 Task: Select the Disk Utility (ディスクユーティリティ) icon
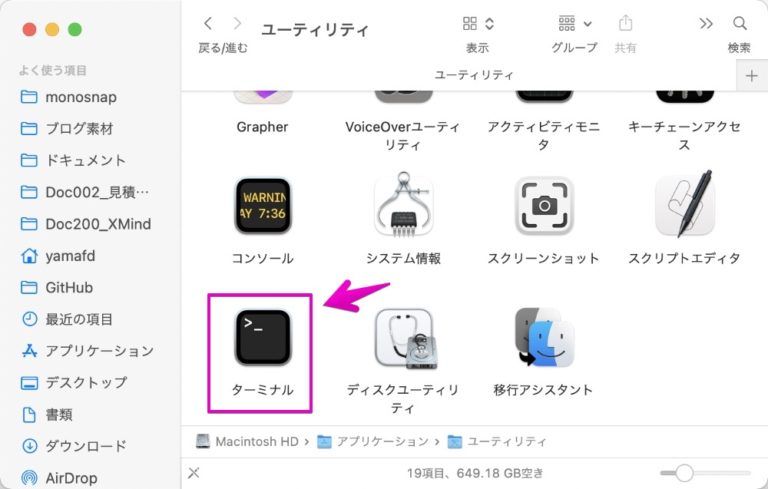[x=405, y=338]
